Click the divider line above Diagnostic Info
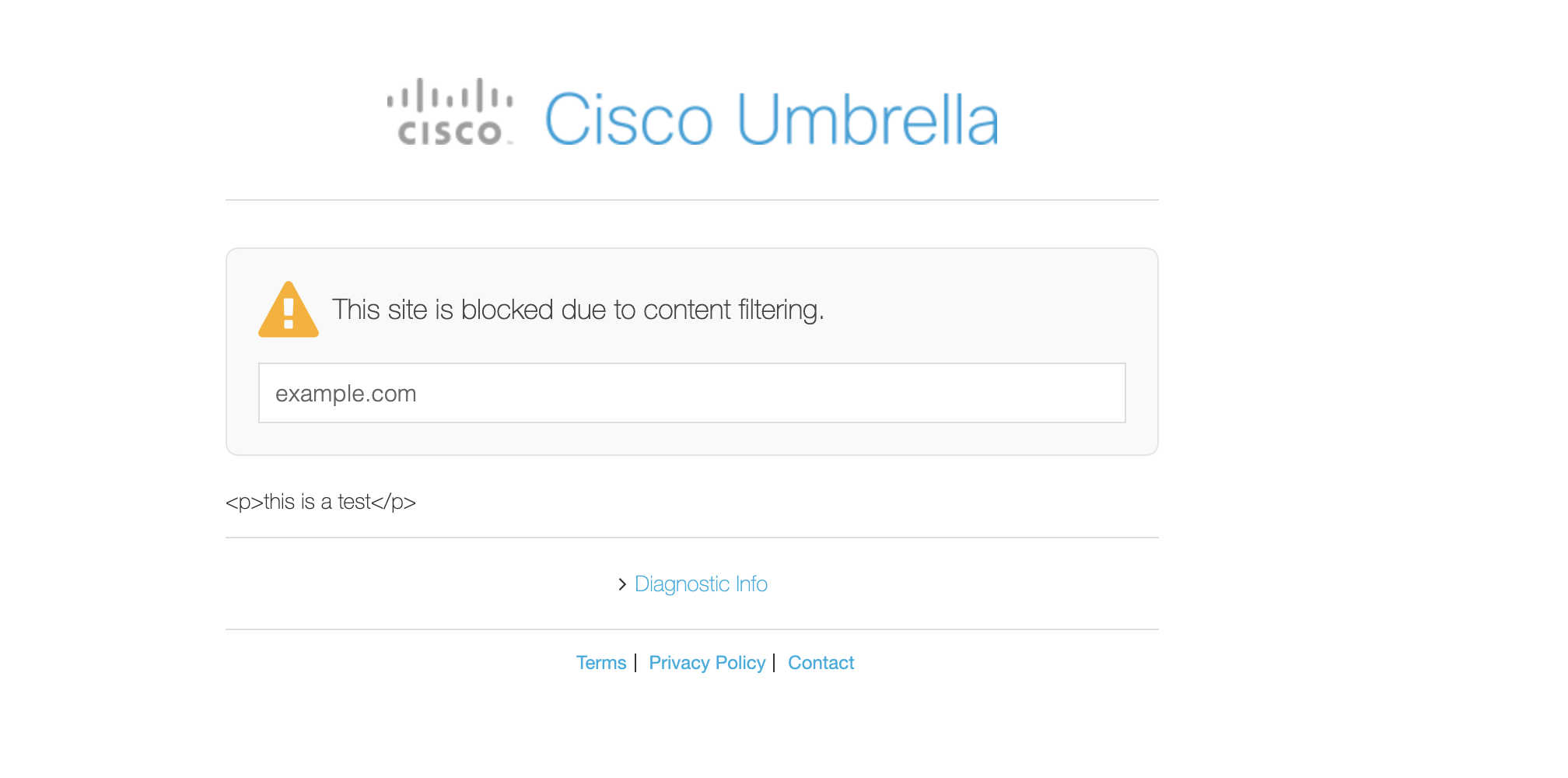Image resolution: width=1568 pixels, height=778 pixels. [691, 538]
